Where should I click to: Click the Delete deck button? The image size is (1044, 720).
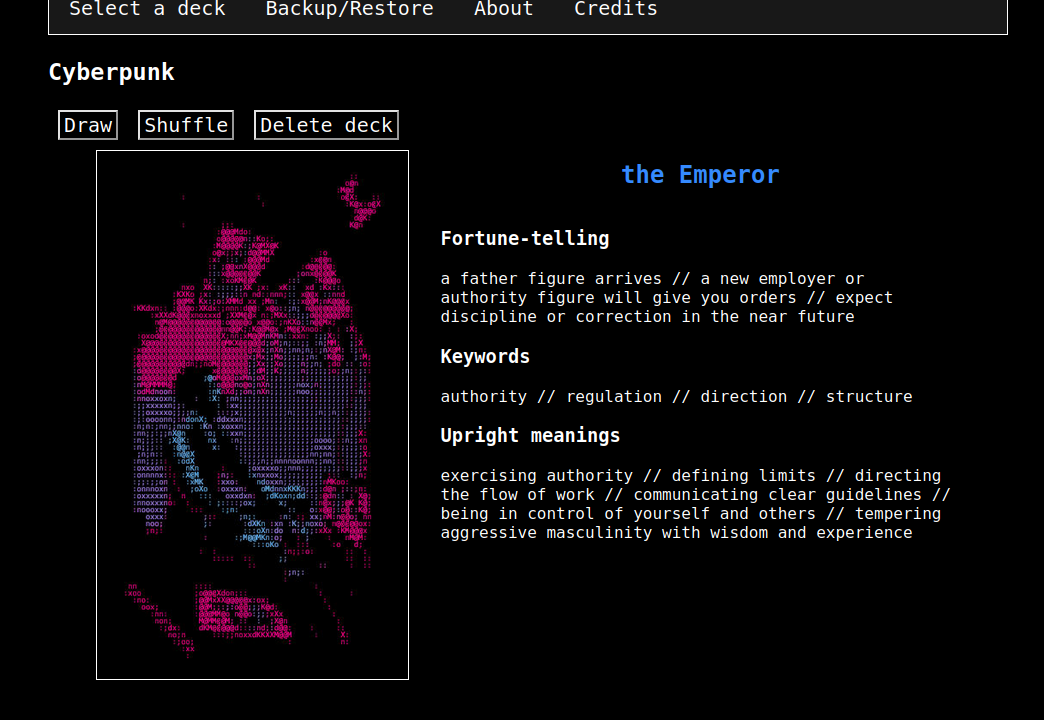coord(326,125)
